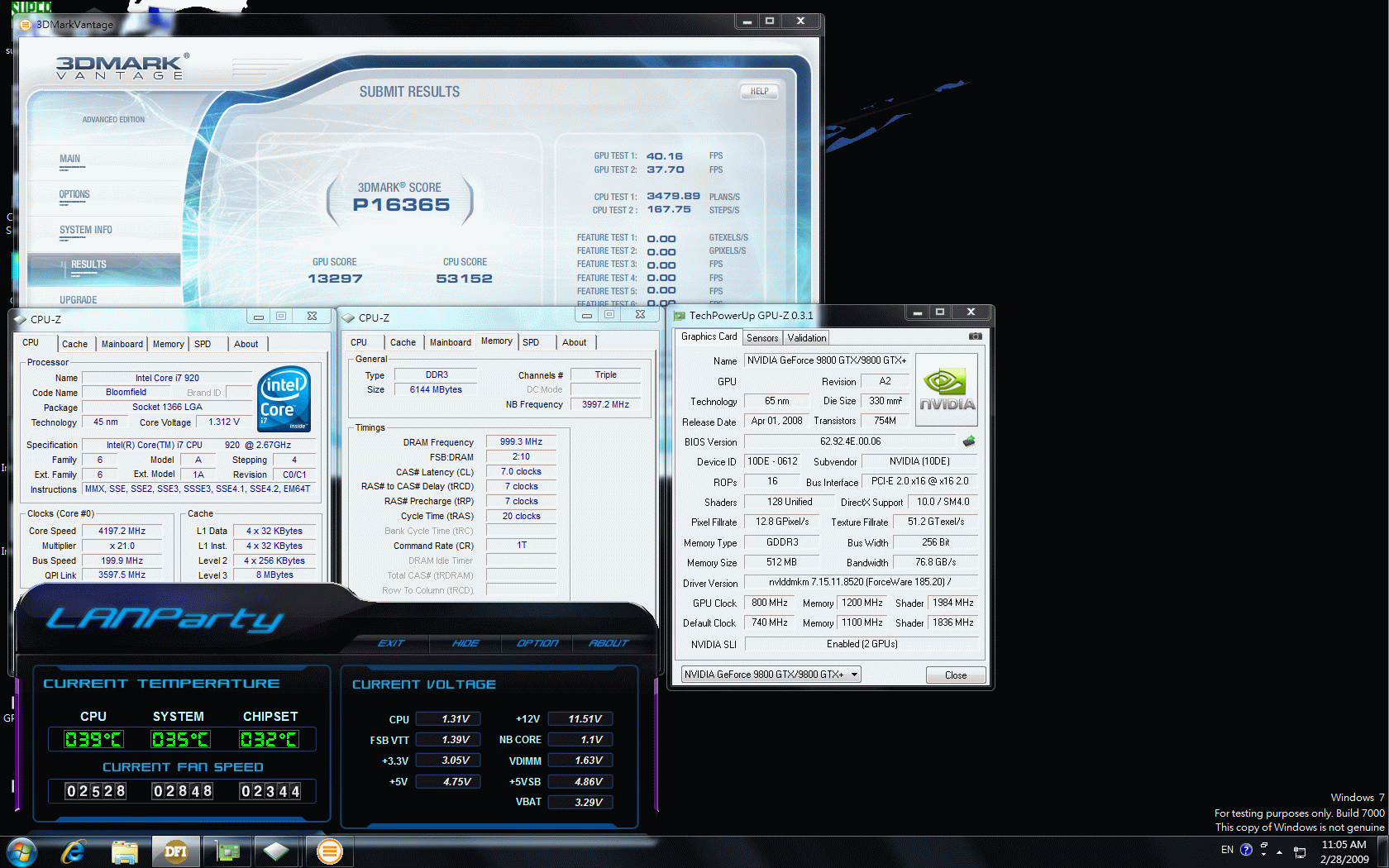This screenshot has height=868, width=1389.
Task: Click the BIOS save chip icon in GPU-Z
Action: [969, 441]
